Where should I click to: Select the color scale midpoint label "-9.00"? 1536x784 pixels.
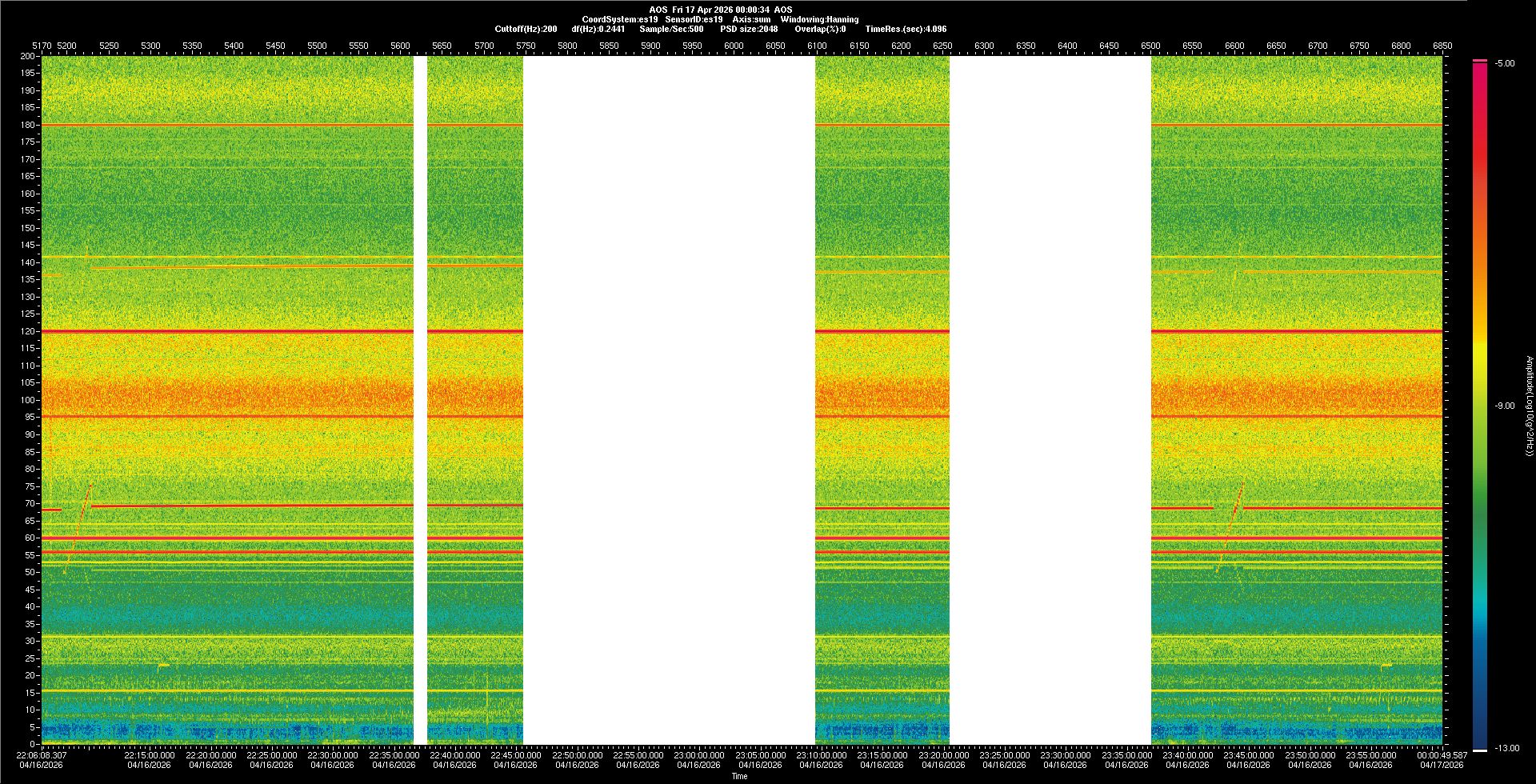point(1505,406)
